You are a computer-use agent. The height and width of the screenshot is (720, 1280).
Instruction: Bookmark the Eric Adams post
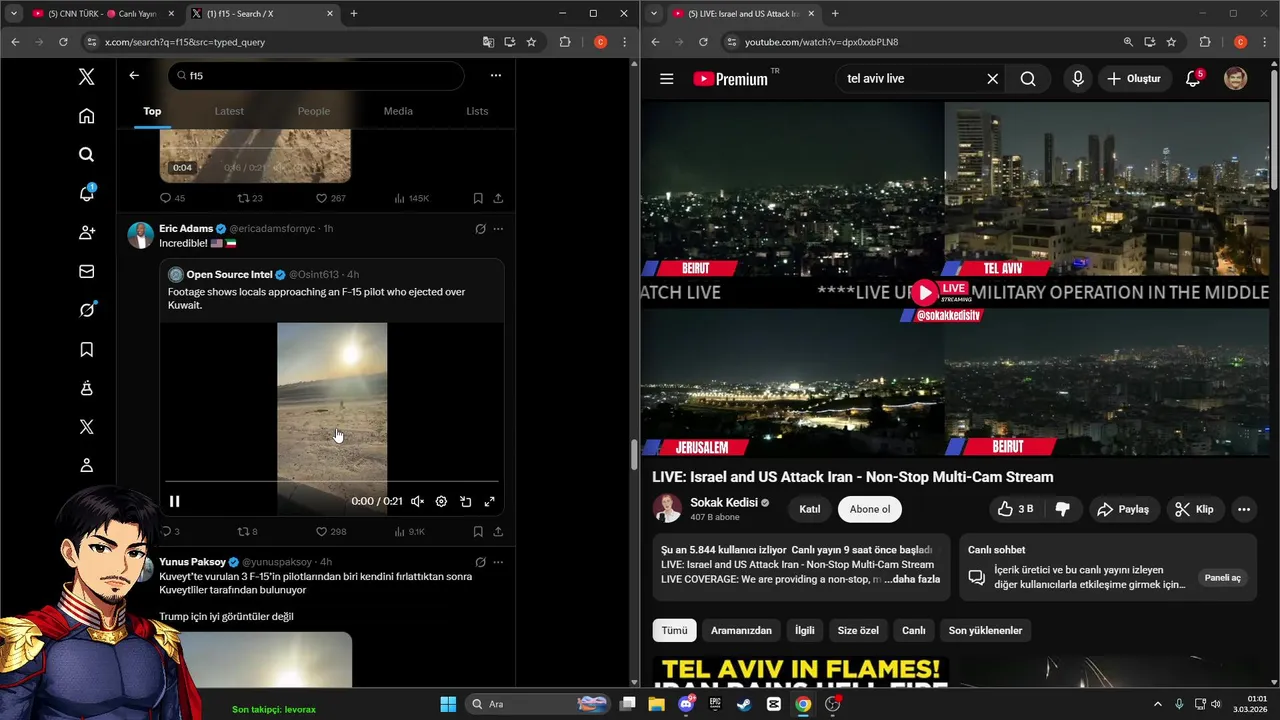pos(478,532)
